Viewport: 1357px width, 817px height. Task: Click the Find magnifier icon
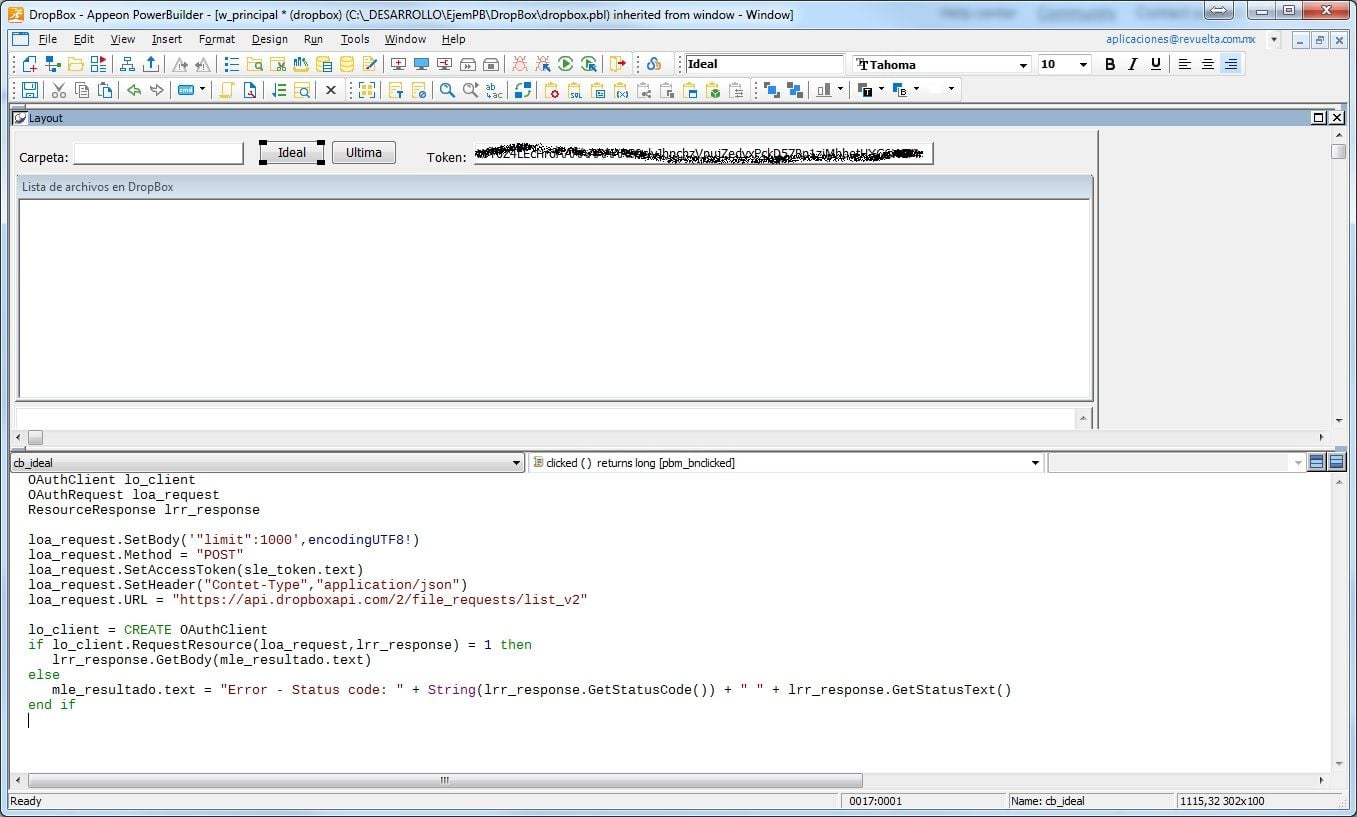447,90
